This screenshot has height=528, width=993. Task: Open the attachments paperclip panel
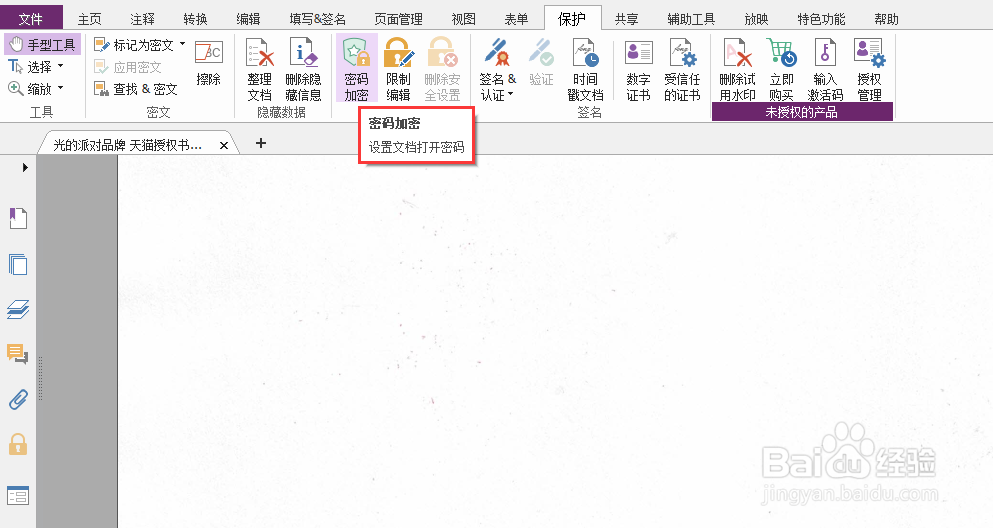click(x=18, y=400)
